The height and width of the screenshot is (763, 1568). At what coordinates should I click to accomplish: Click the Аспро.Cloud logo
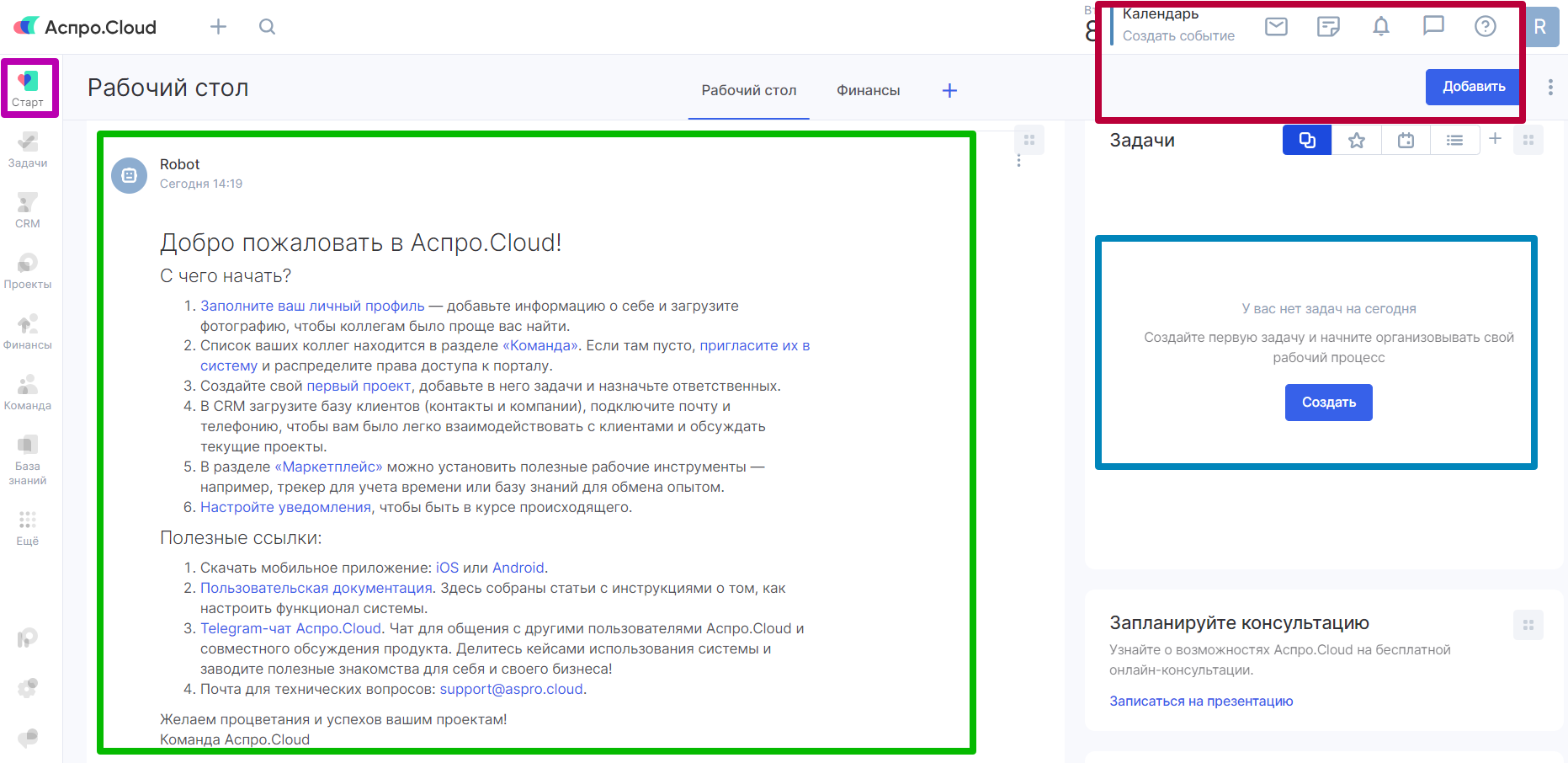click(x=85, y=27)
